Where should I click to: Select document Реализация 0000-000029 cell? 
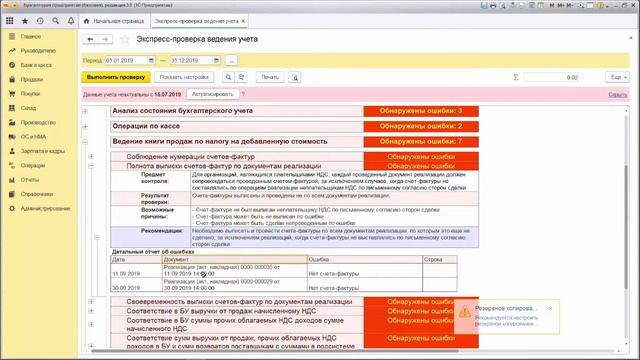(235, 285)
